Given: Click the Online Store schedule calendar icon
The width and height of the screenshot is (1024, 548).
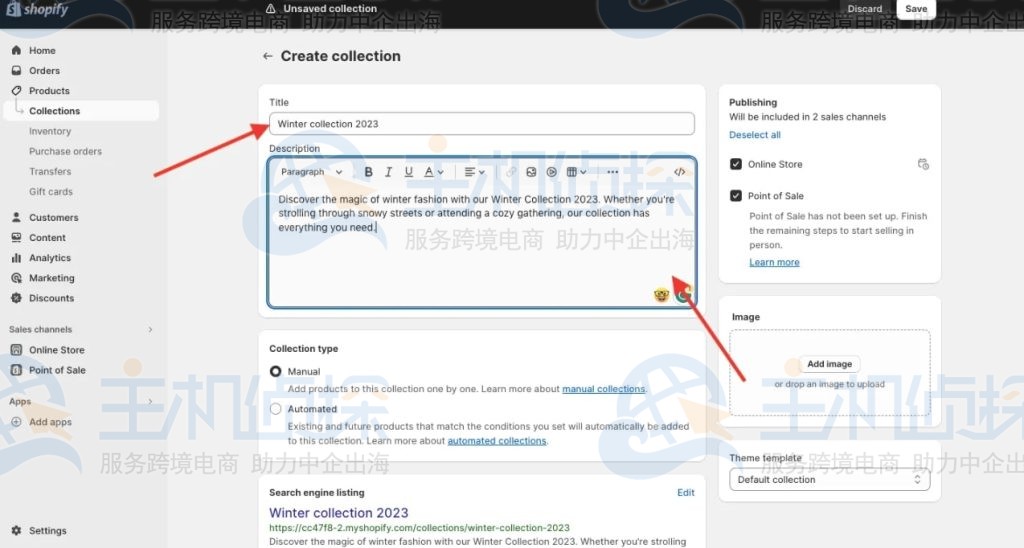Looking at the screenshot, I should point(923,164).
